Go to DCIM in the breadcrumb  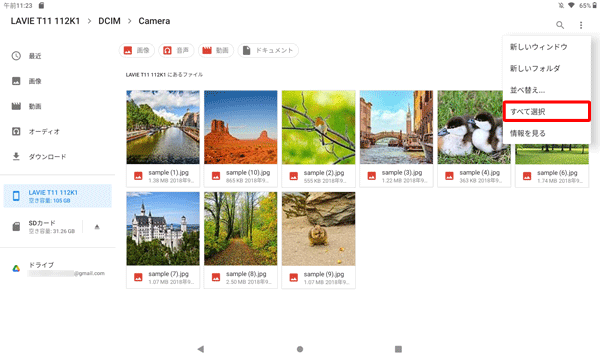109,21
